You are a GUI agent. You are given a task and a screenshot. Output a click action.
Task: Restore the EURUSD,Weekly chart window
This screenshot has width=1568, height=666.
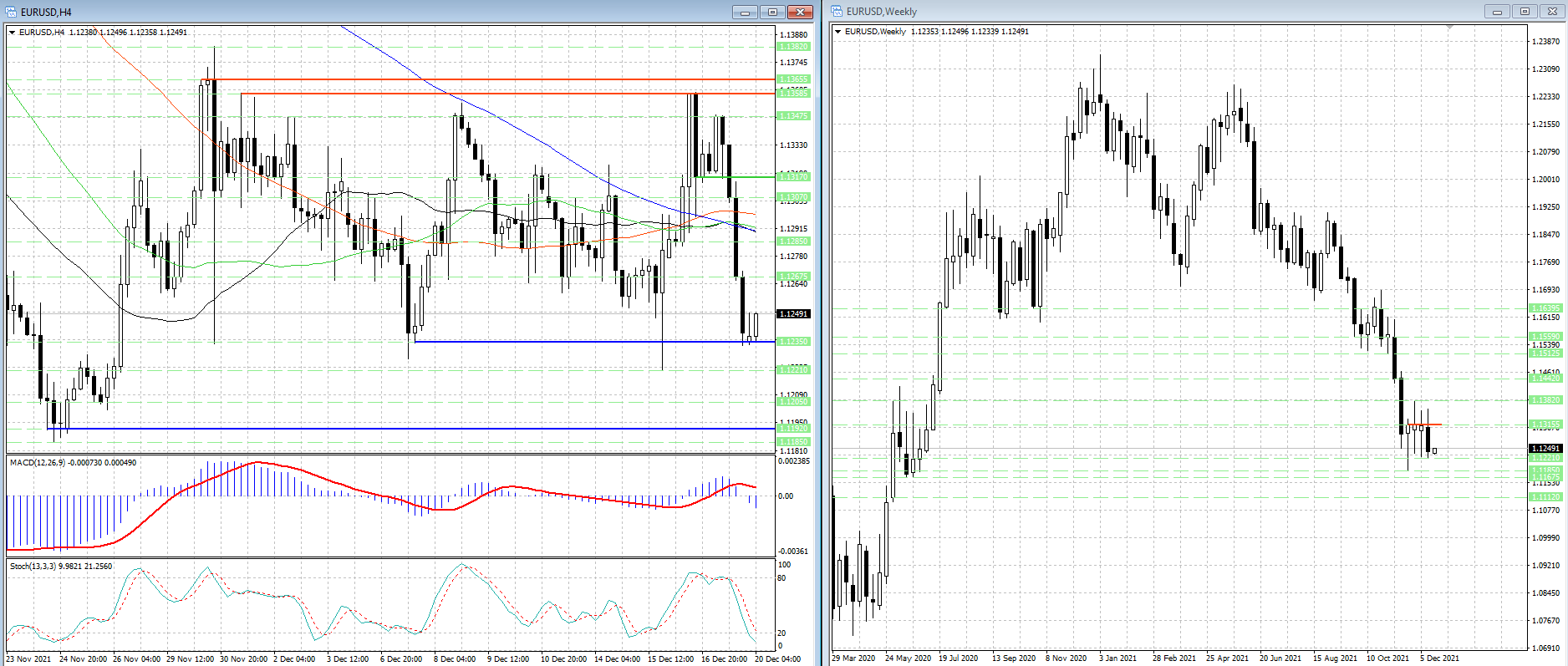coord(1525,12)
